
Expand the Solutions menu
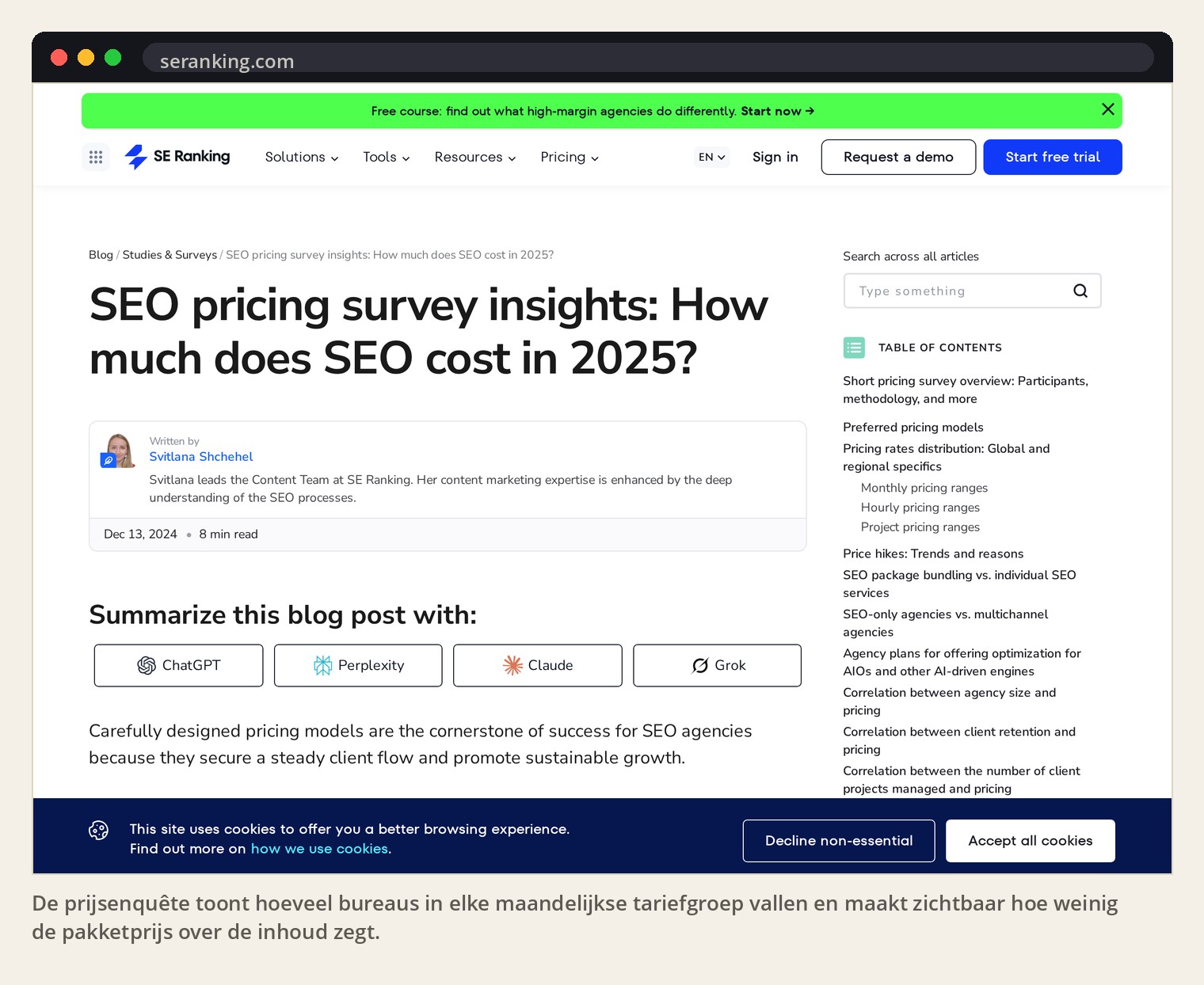(302, 157)
